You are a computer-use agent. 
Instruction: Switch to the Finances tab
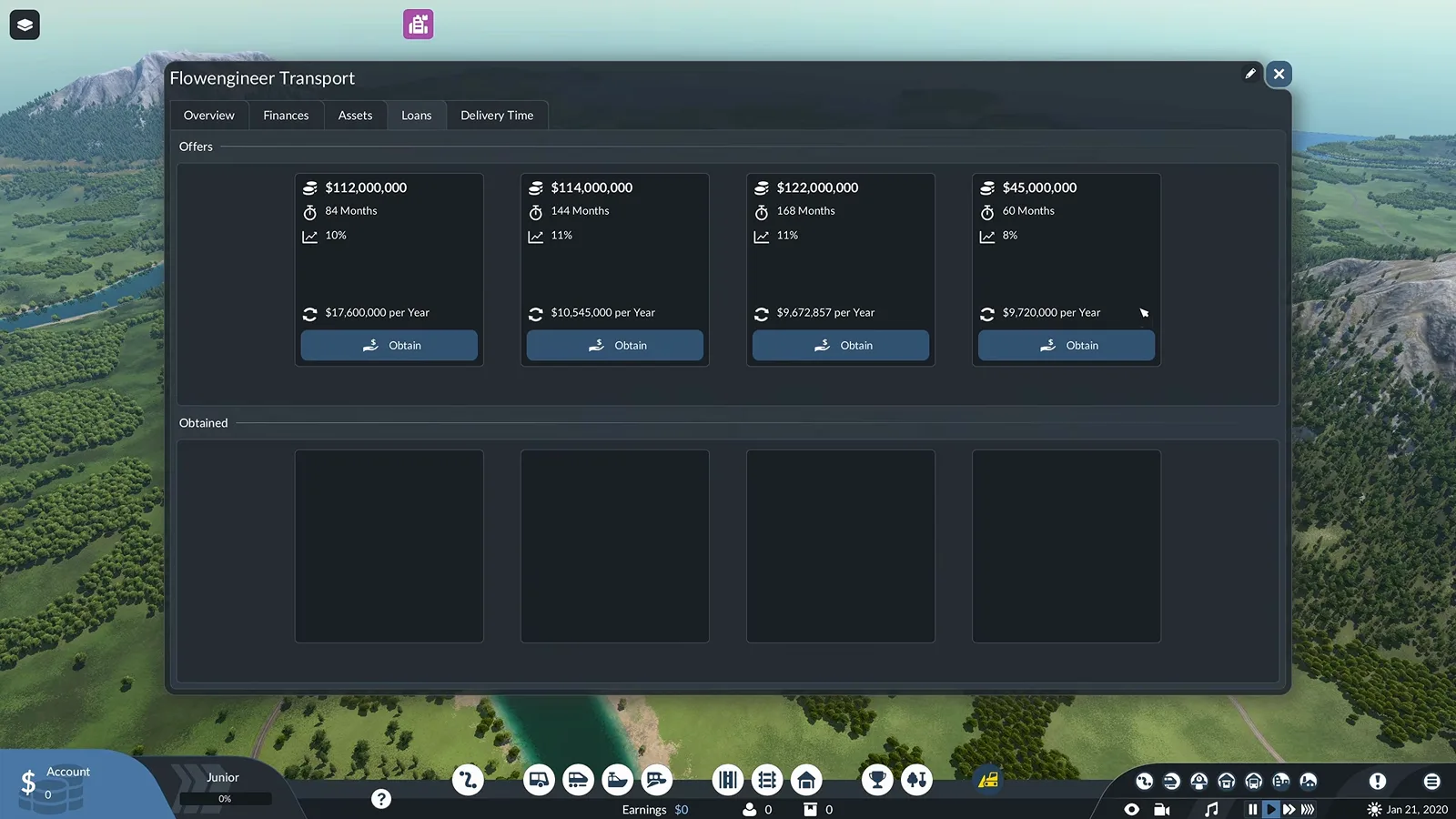286,116
